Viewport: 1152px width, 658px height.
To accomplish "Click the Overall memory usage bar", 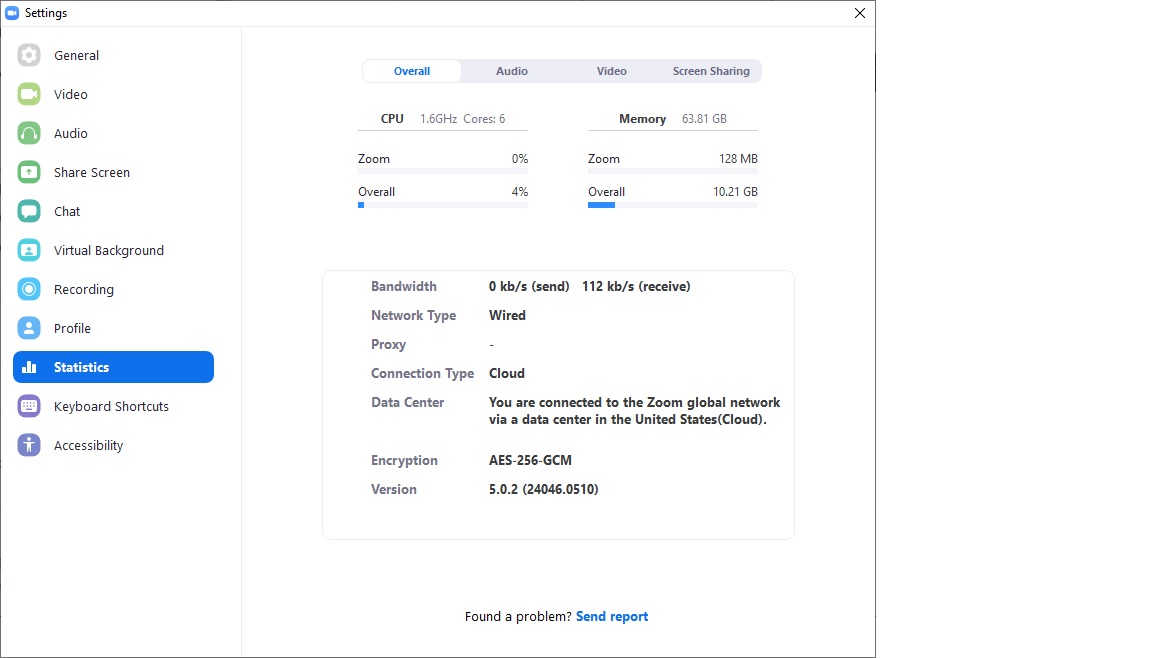I will (673, 205).
